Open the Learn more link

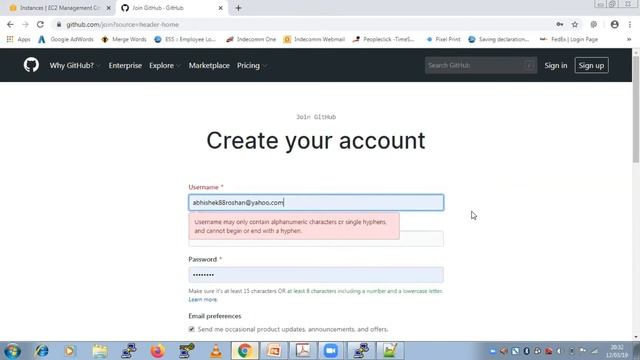pyautogui.click(x=202, y=300)
